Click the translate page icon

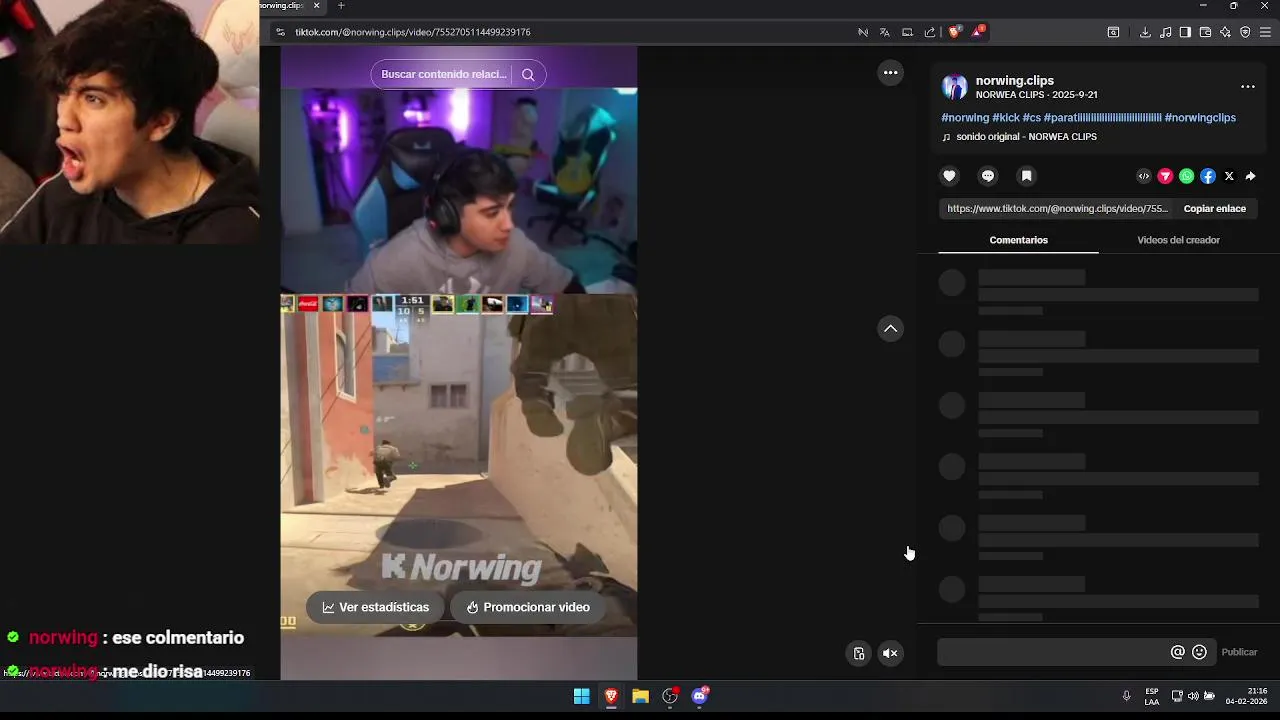[884, 32]
